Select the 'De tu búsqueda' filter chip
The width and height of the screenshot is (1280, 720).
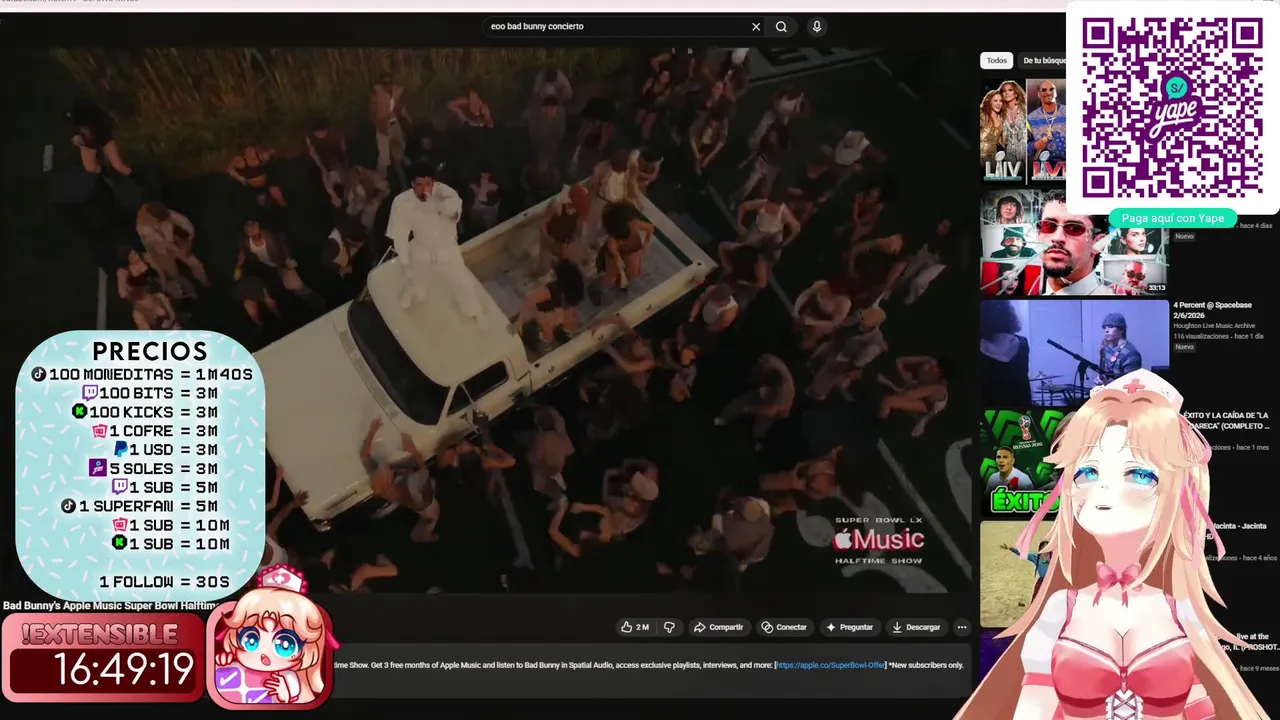pyautogui.click(x=1043, y=61)
